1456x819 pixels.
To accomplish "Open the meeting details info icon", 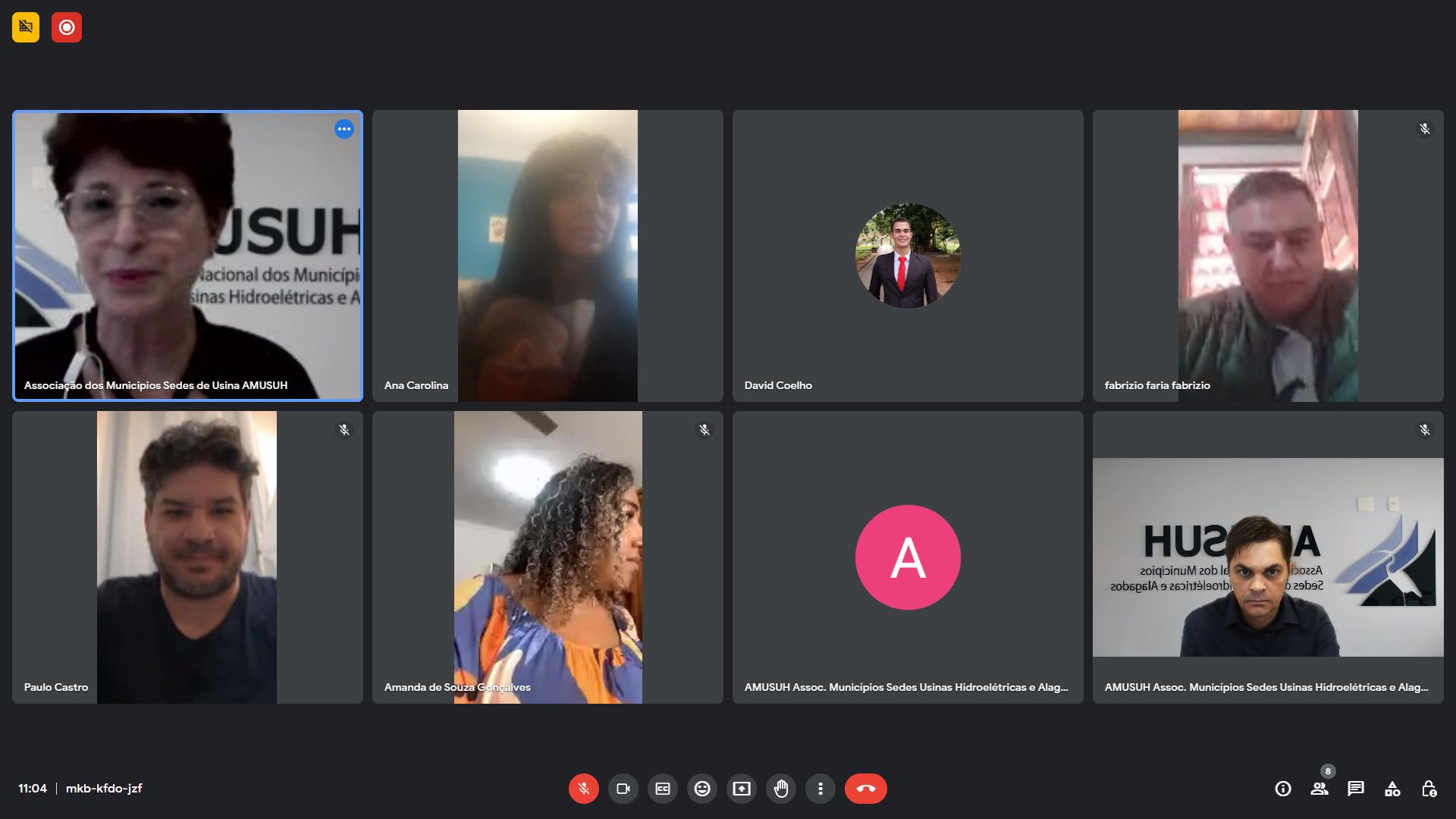I will point(1283,789).
